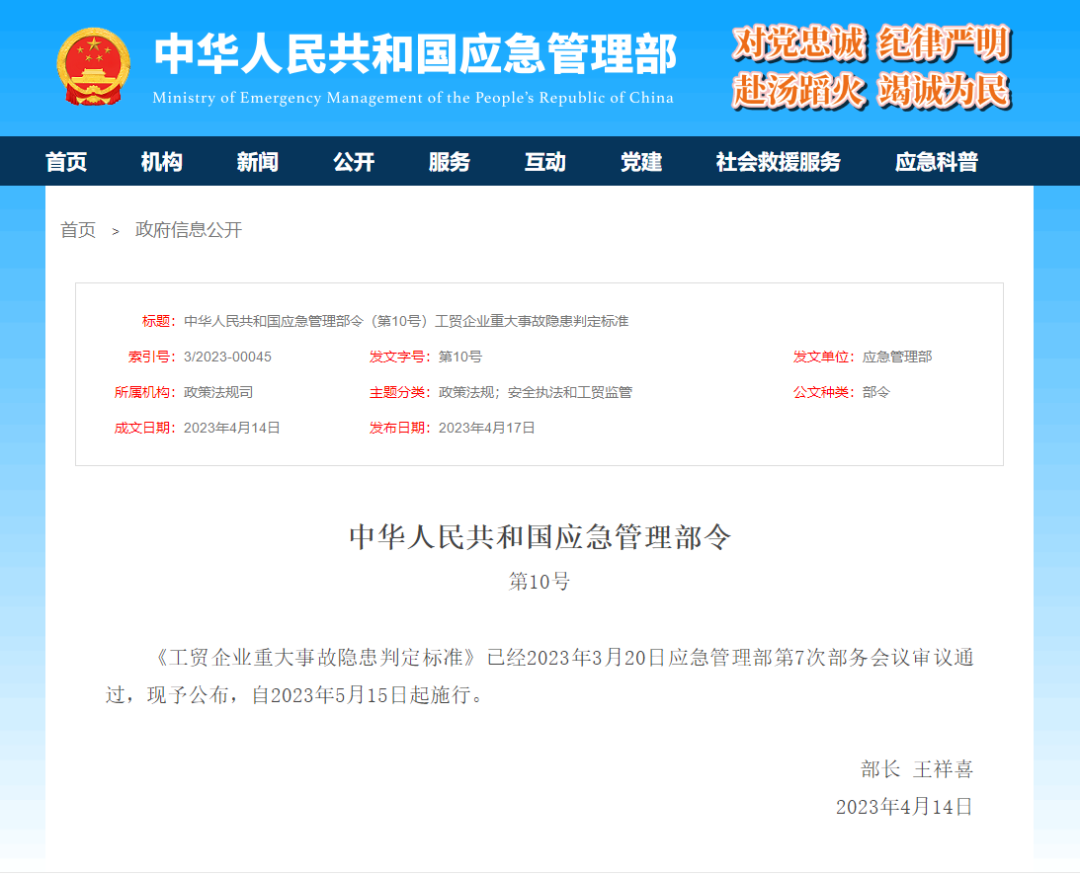Click the 首页 breadcrumb link
This screenshot has width=1080, height=875.
(79, 229)
